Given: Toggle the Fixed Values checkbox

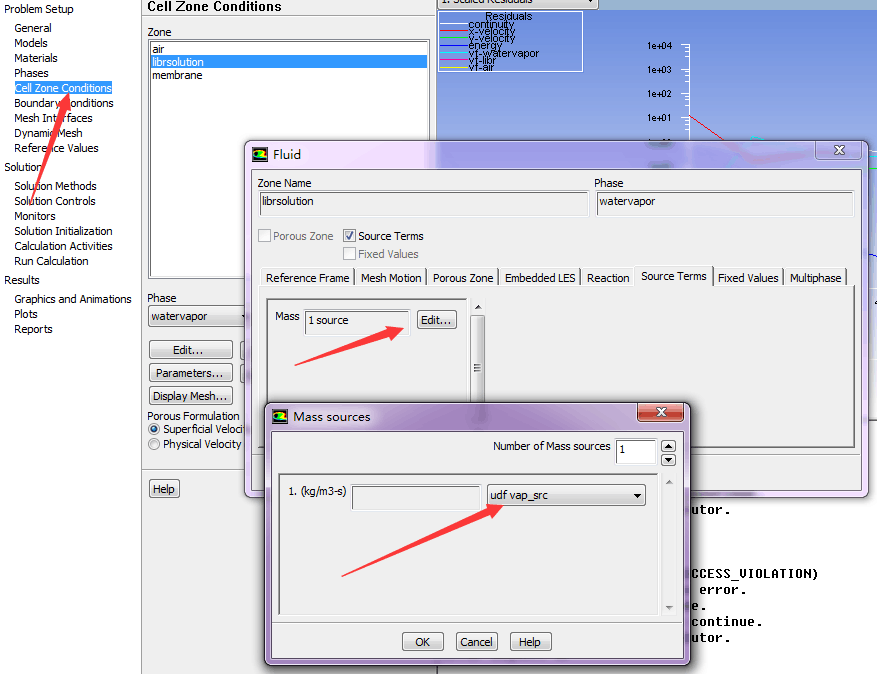Looking at the screenshot, I should (x=349, y=253).
